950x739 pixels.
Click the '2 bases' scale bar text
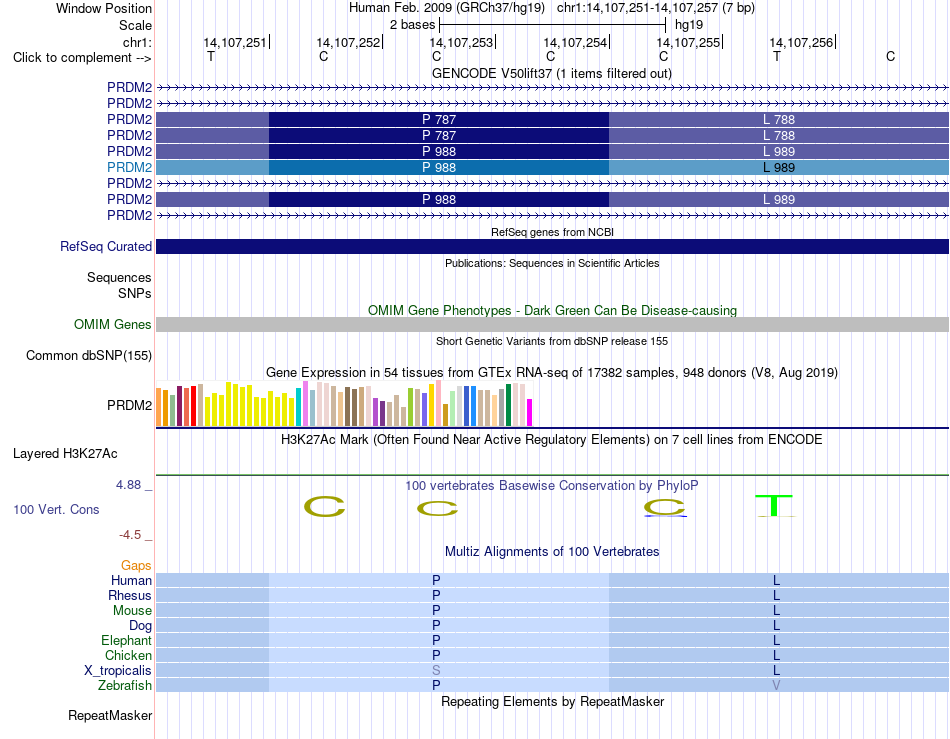412,25
